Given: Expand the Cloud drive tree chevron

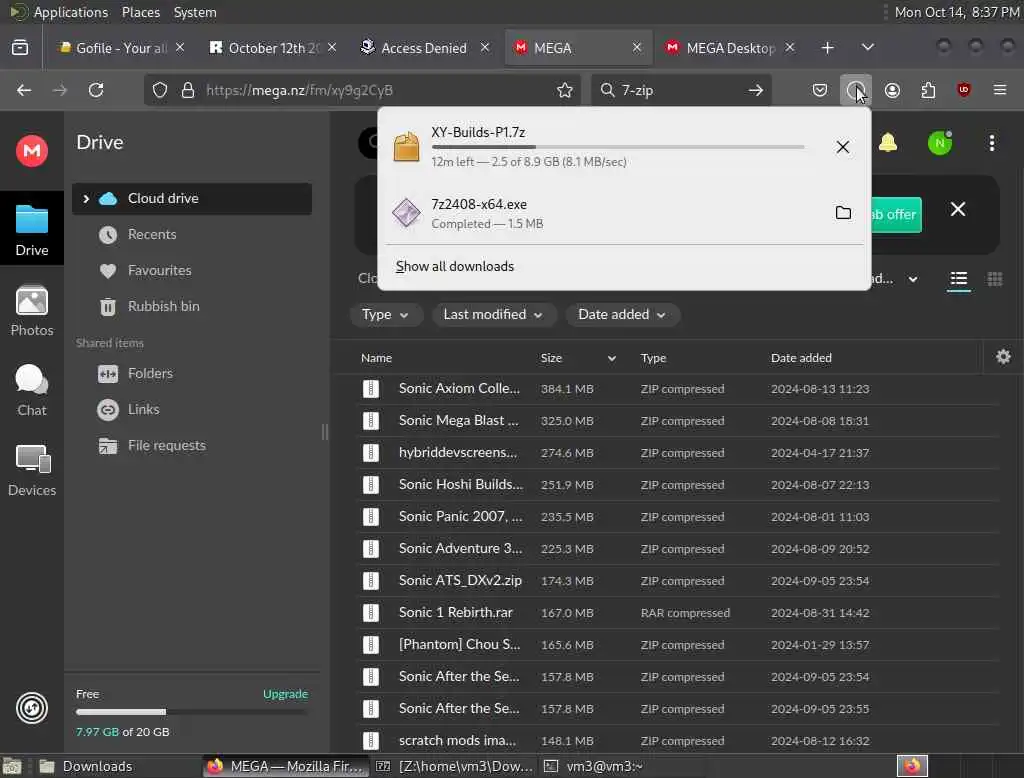Looking at the screenshot, I should pos(86,199).
